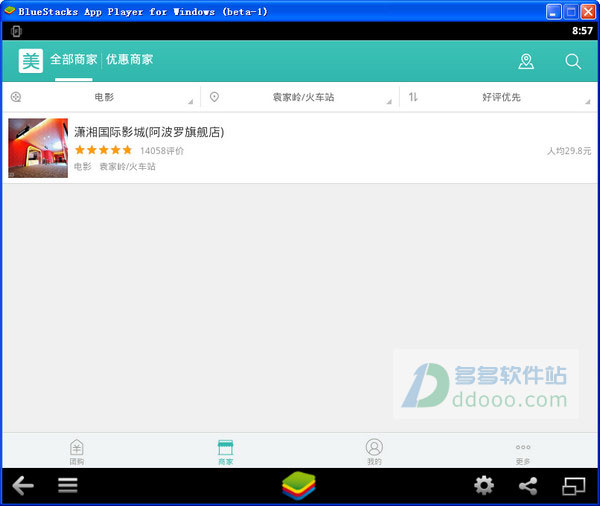Minimize the BlueStacks window
600x506 pixels.
[553, 12]
